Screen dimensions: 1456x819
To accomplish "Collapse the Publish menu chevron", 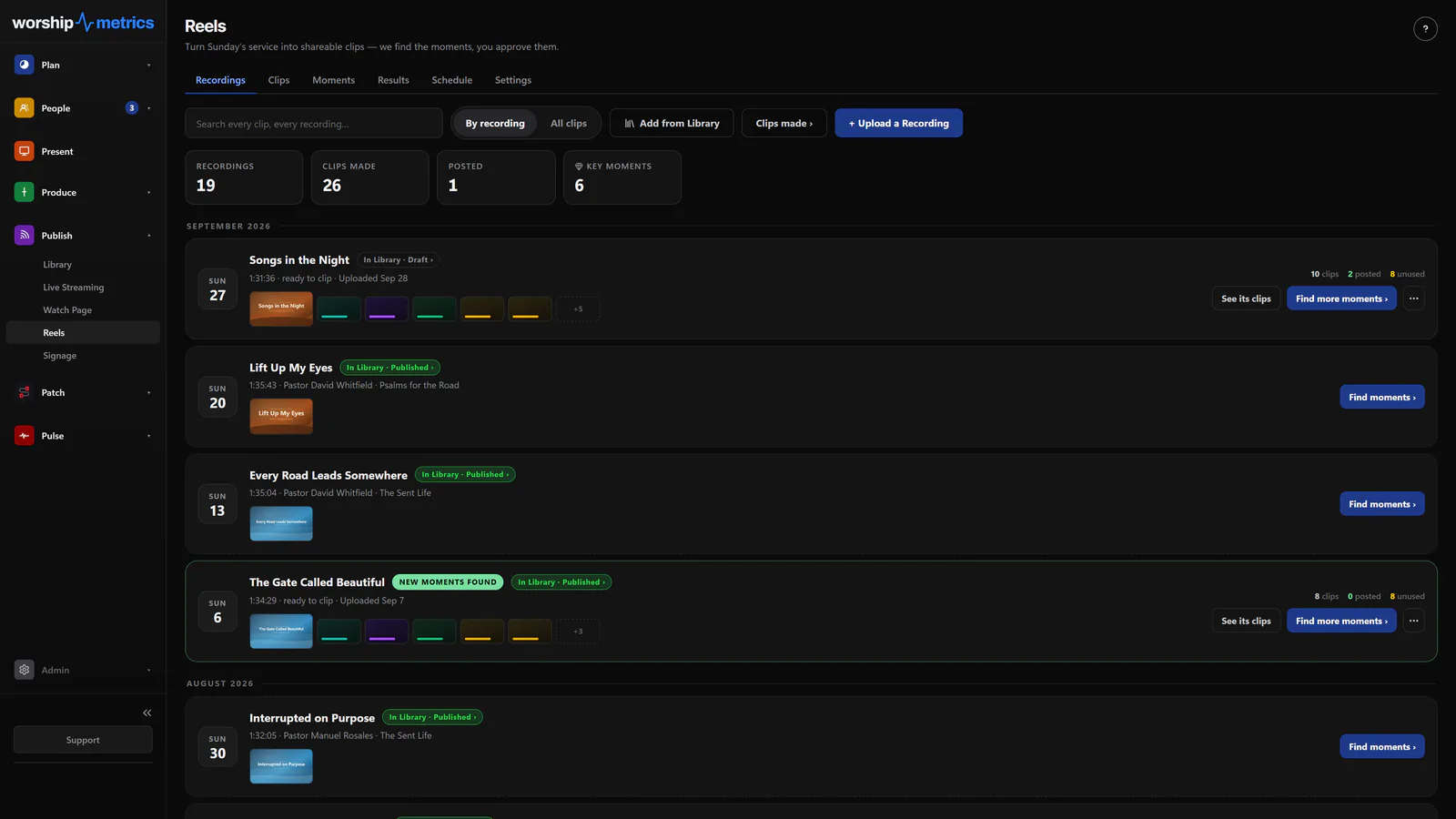I will [x=149, y=236].
